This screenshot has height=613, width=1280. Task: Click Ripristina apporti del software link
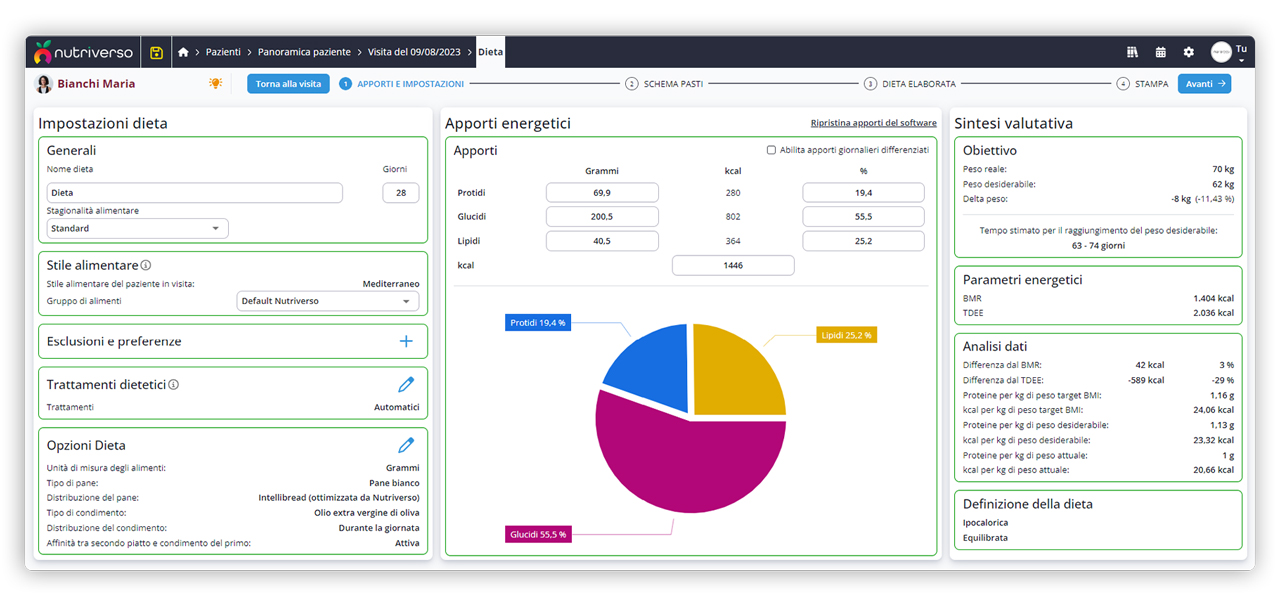pyautogui.click(x=873, y=123)
